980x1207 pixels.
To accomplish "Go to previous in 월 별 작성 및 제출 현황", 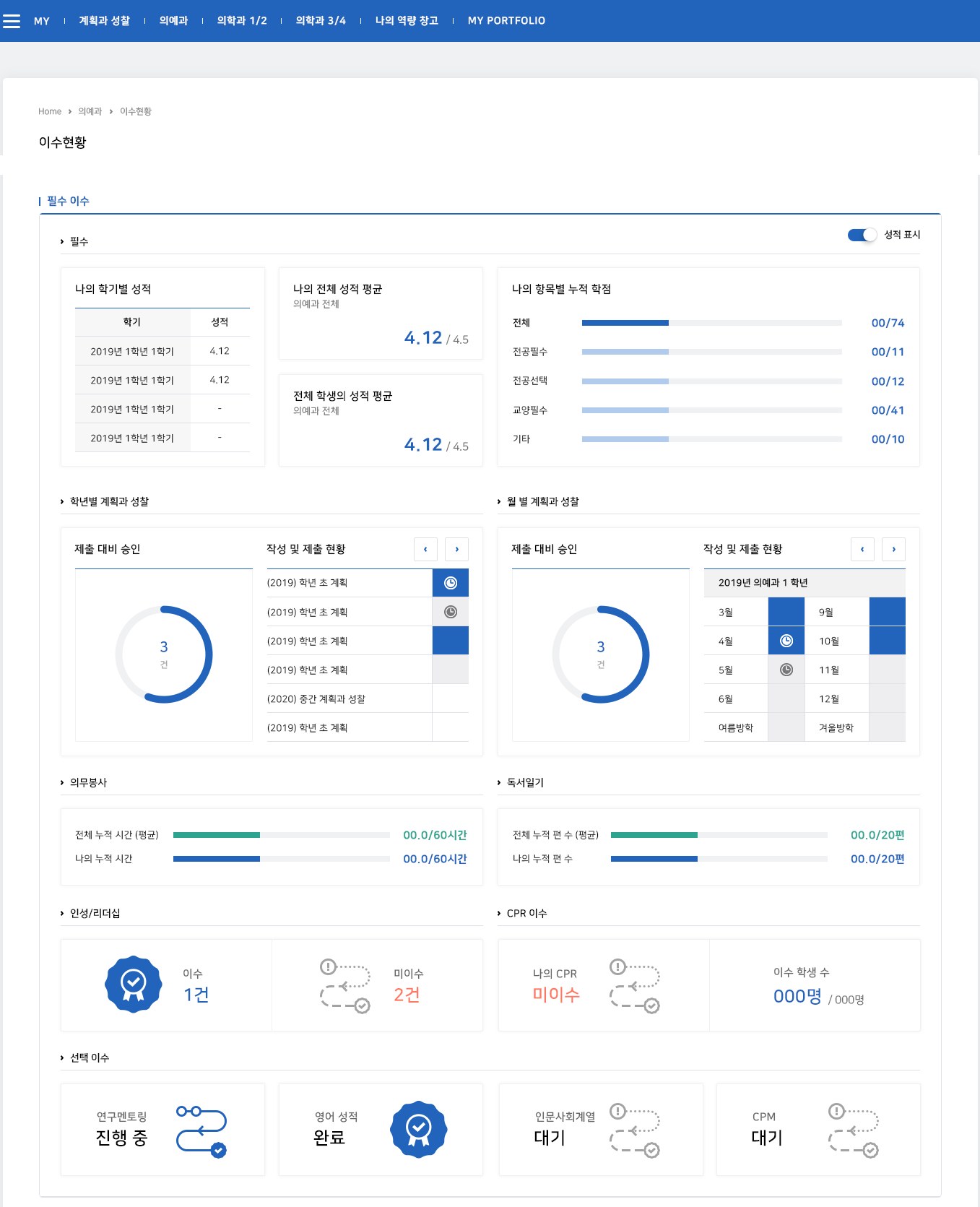I will 862,549.
